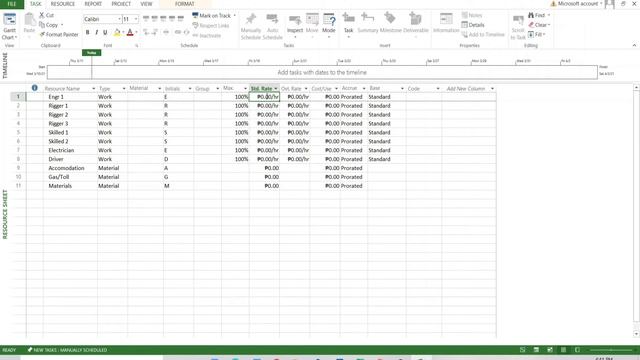640x360 pixels.
Task: Open the FILE tab
Action: click(x=12, y=4)
